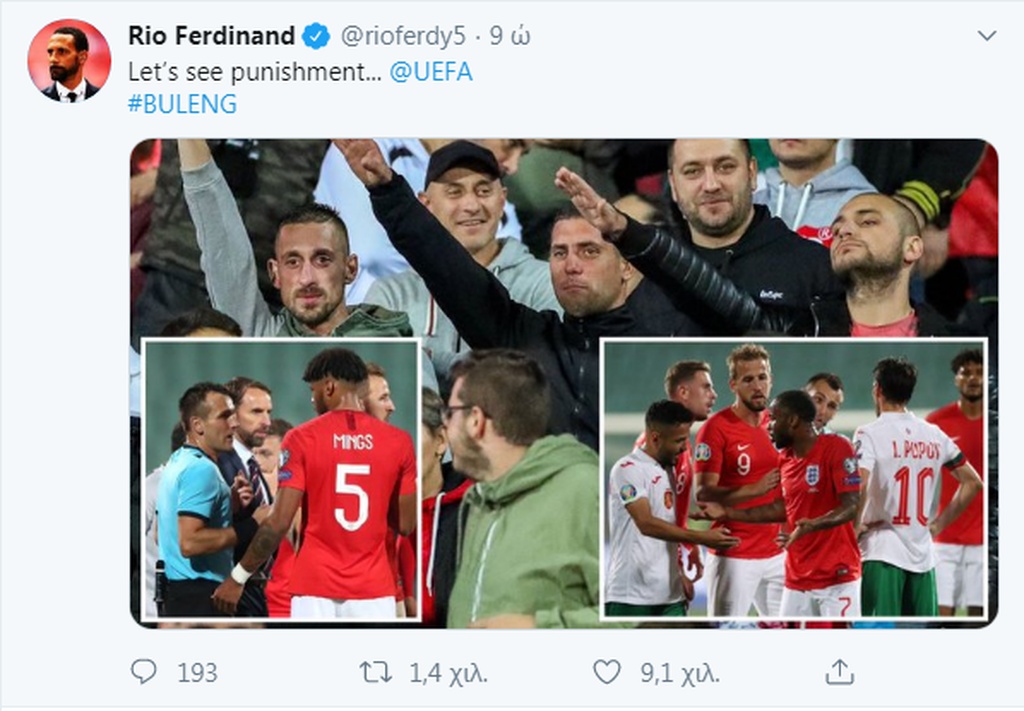
Task: Like the tweet with the heart icon
Action: (606, 672)
